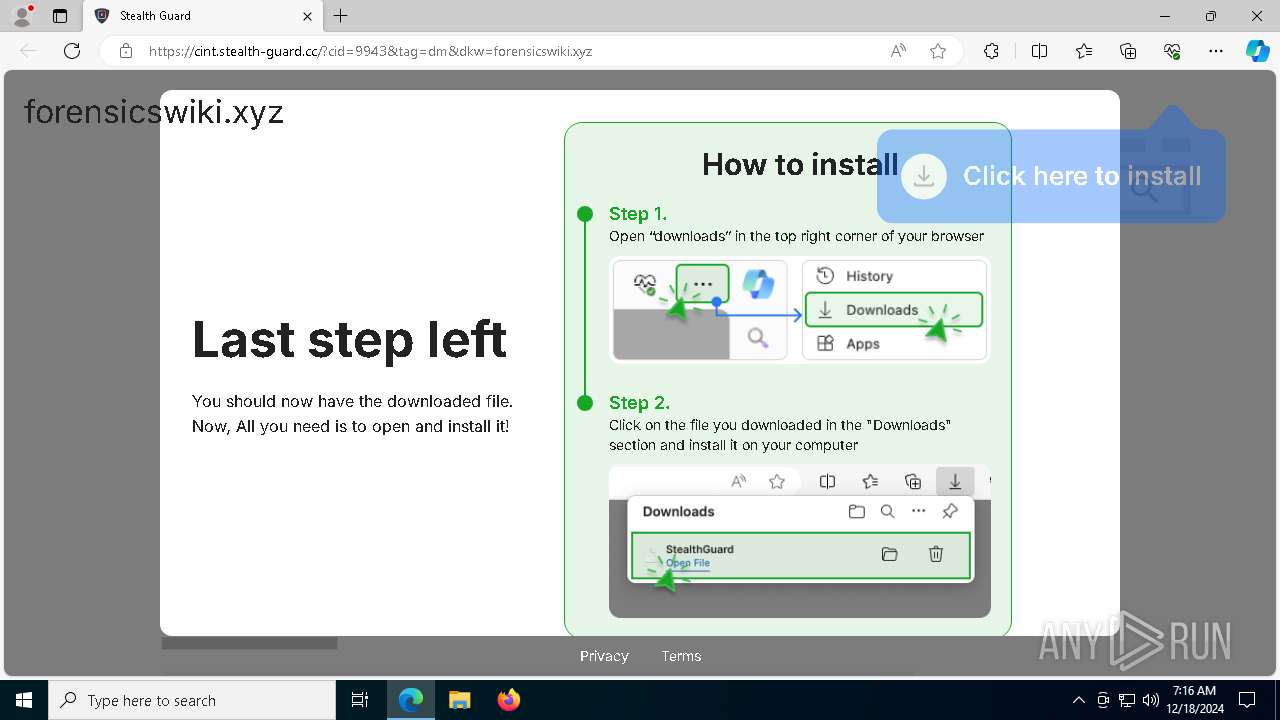Viewport: 1280px width, 720px height.
Task: Open Task View
Action: point(360,700)
